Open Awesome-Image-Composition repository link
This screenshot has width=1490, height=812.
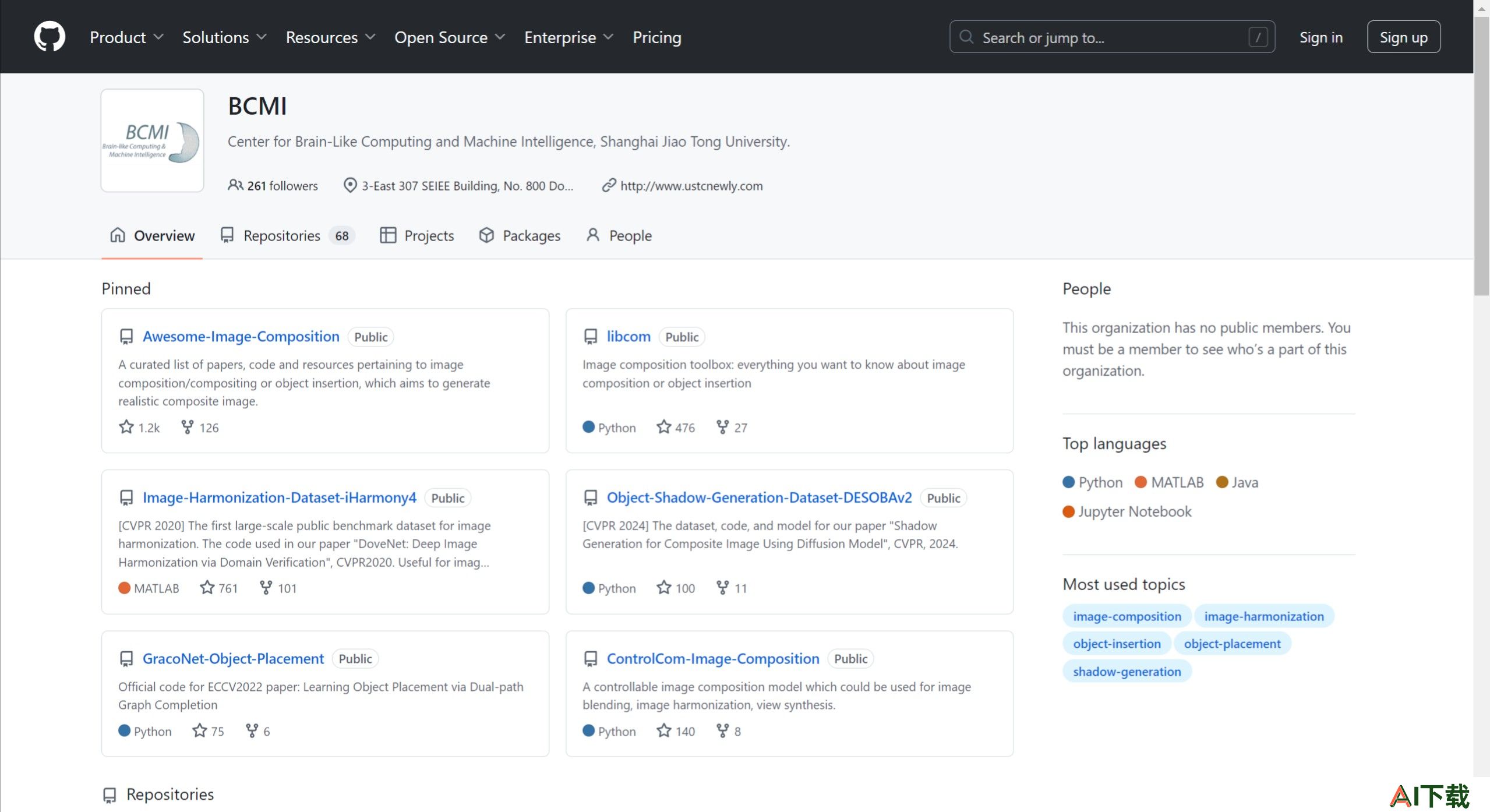tap(241, 336)
